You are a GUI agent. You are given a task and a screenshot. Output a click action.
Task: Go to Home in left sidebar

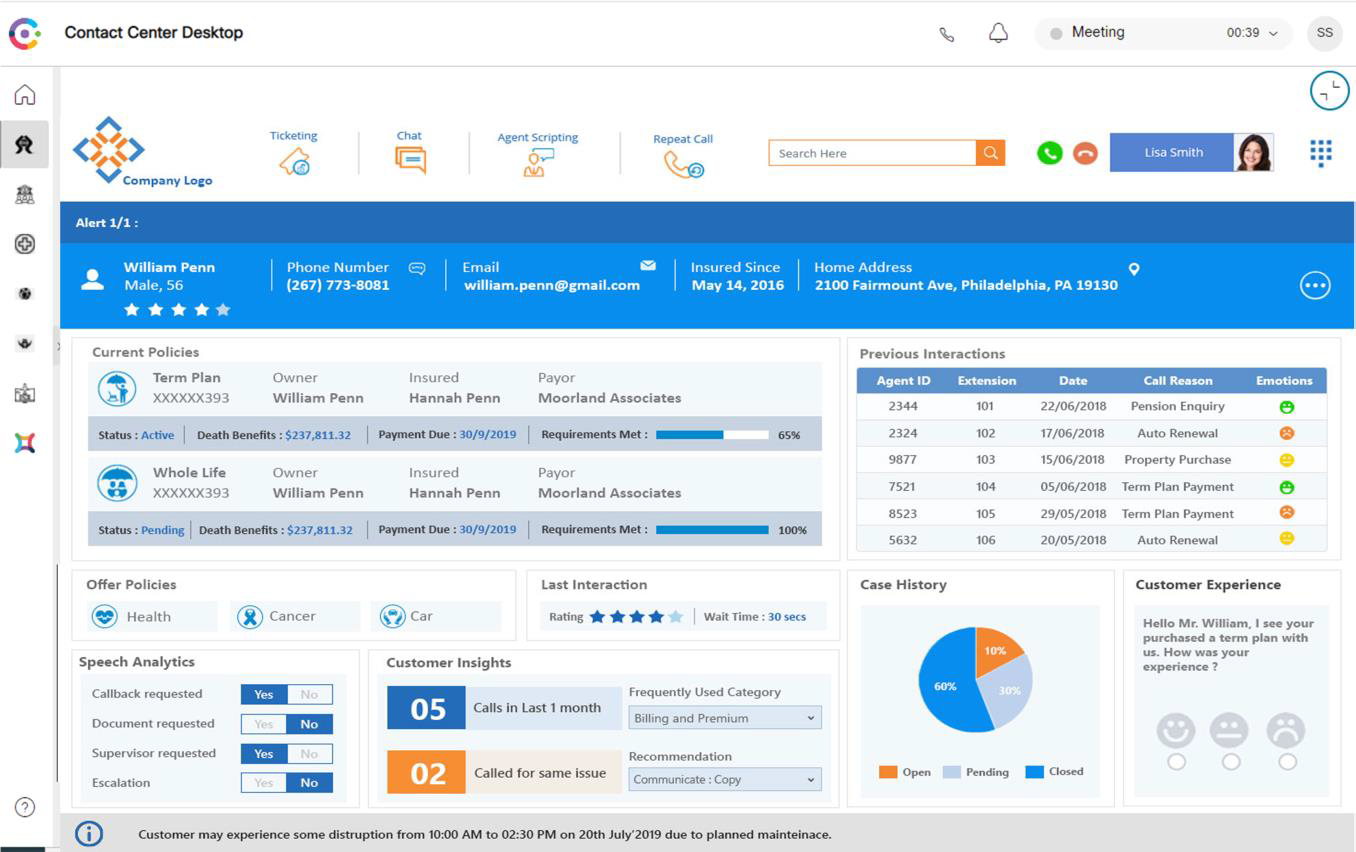tap(25, 95)
